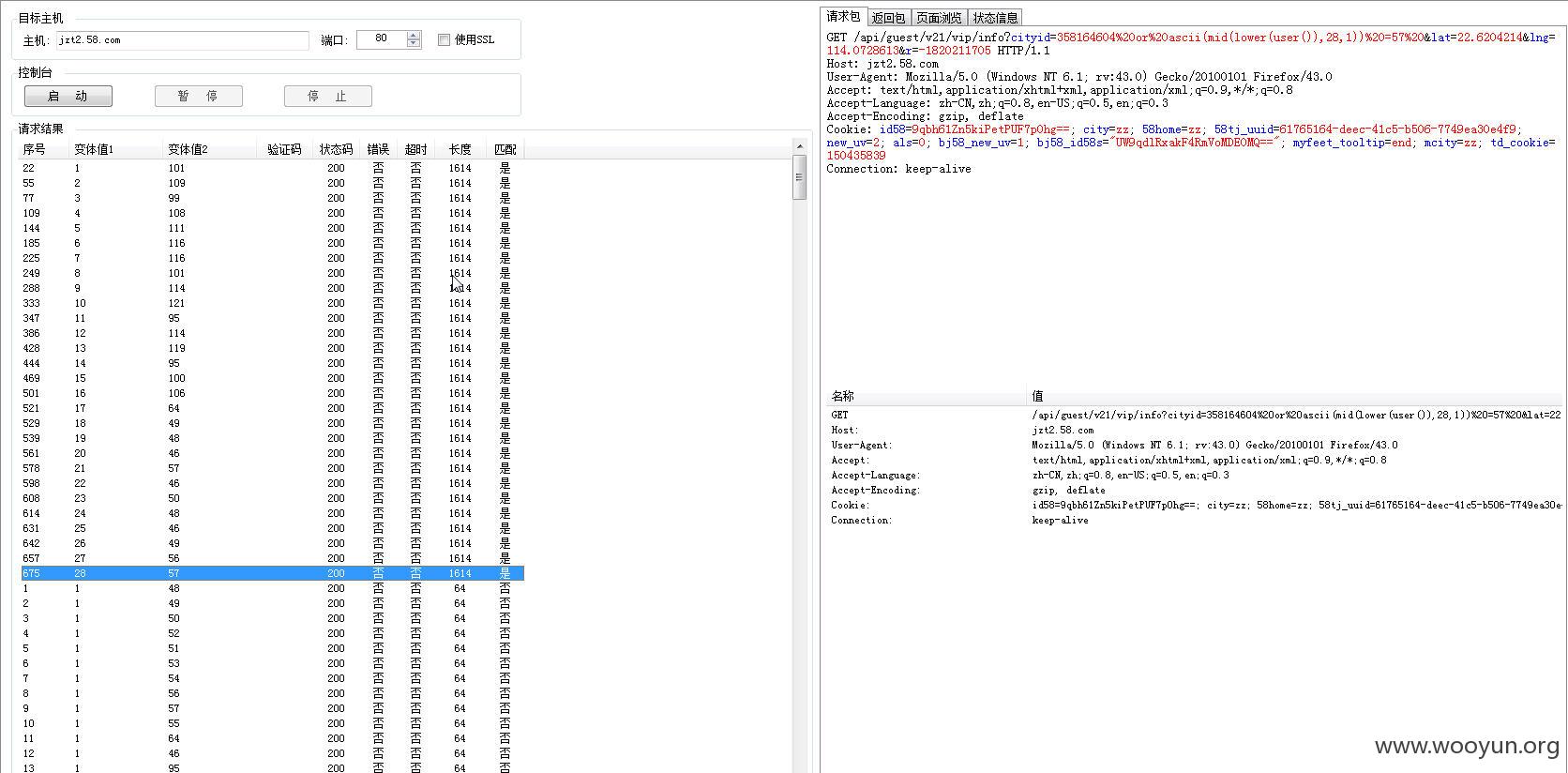This screenshot has height=773, width=1568.
Task: Select the result row with 序号 561
Action: tap(272, 453)
